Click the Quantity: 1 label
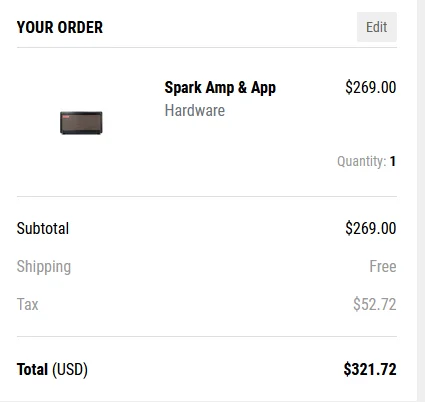The image size is (425, 402). [366, 161]
